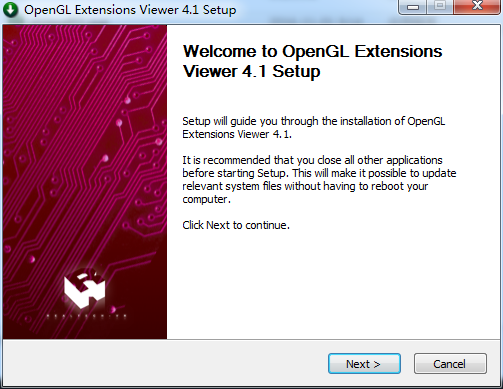Click the 'Welcome to OpenGL Extensions' heading
Viewport: 503px width, 389px height.
[x=313, y=52]
